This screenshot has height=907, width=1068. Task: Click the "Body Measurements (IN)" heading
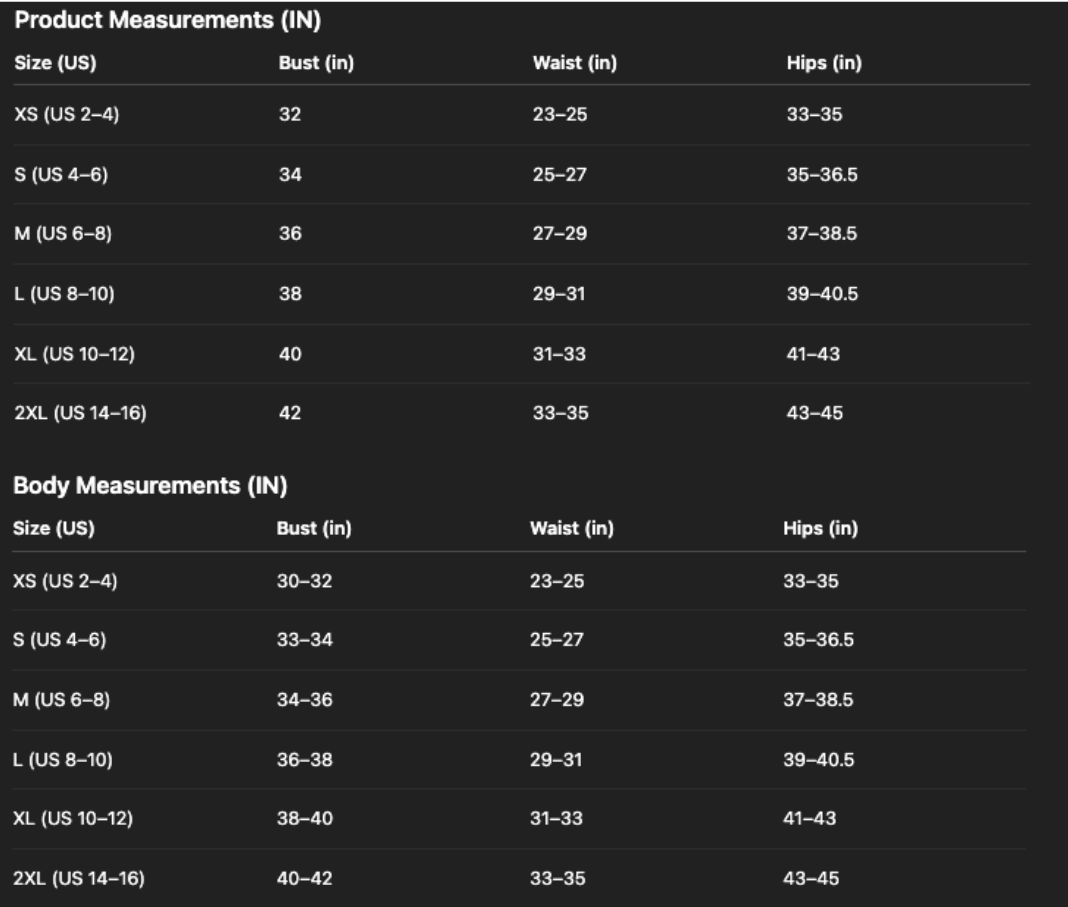[x=150, y=488]
